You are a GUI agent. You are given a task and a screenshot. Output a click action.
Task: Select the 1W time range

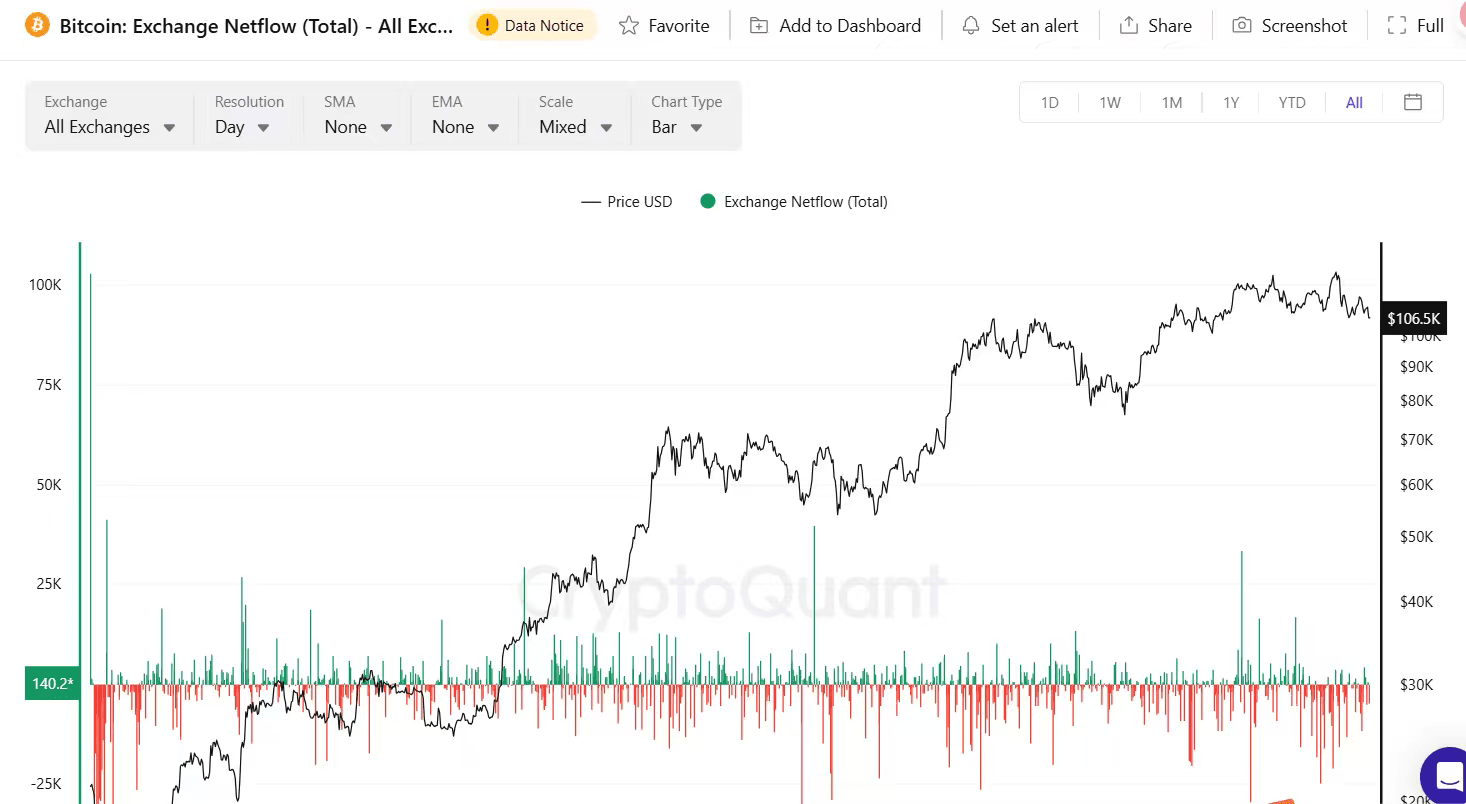point(1110,102)
